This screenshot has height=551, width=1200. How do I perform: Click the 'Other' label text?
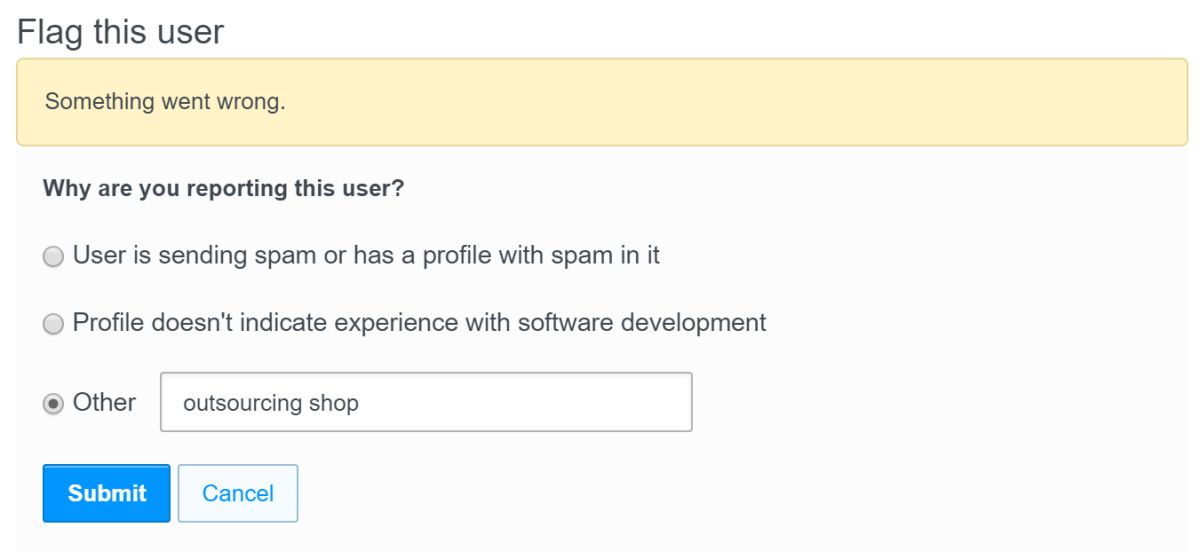pyautogui.click(x=105, y=402)
